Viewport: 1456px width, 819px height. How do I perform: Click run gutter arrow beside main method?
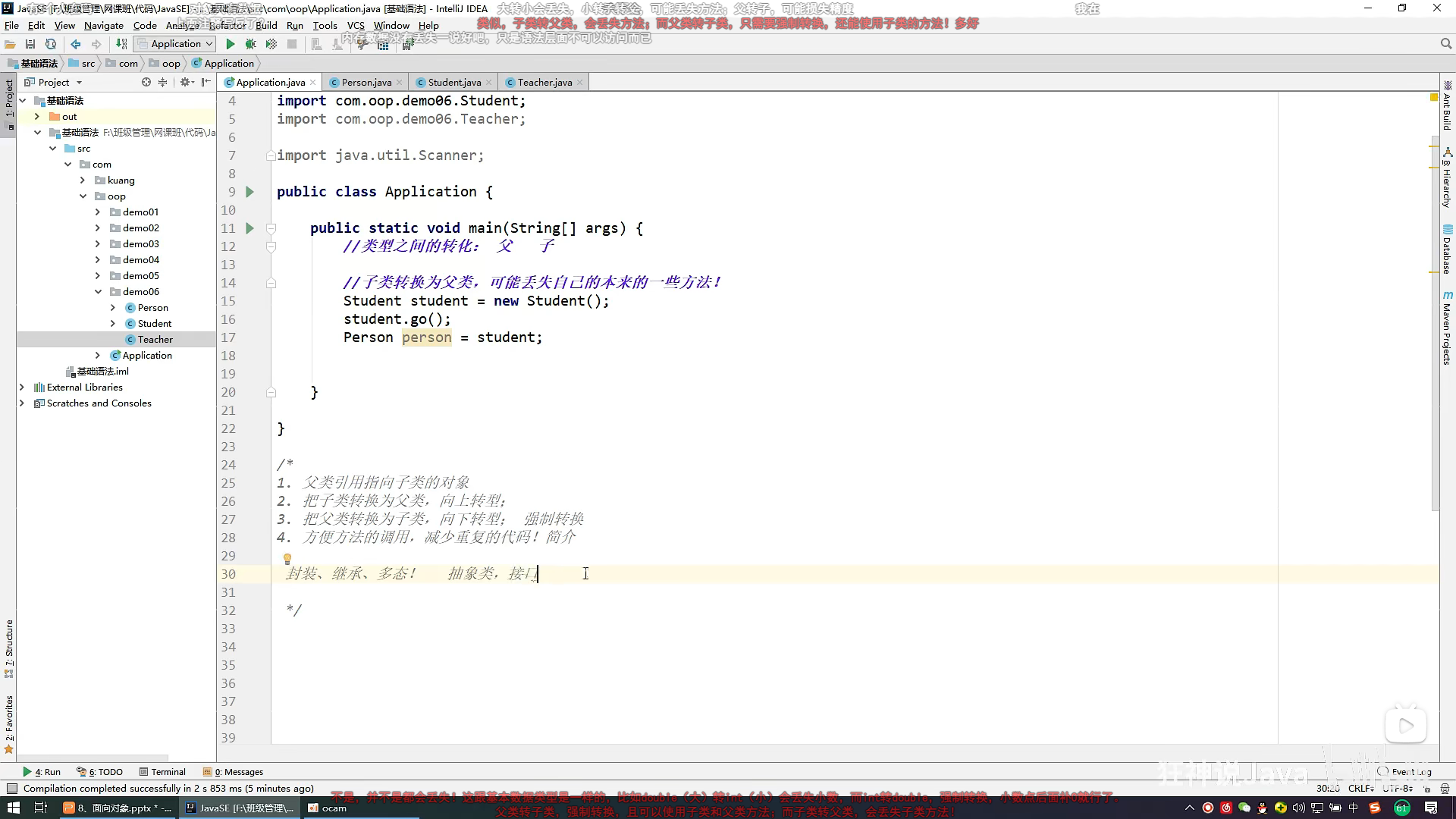[249, 228]
